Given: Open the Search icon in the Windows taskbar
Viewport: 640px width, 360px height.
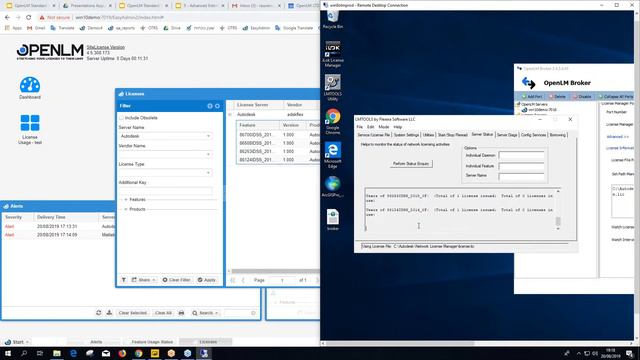Looking at the screenshot, I should (x=24, y=353).
